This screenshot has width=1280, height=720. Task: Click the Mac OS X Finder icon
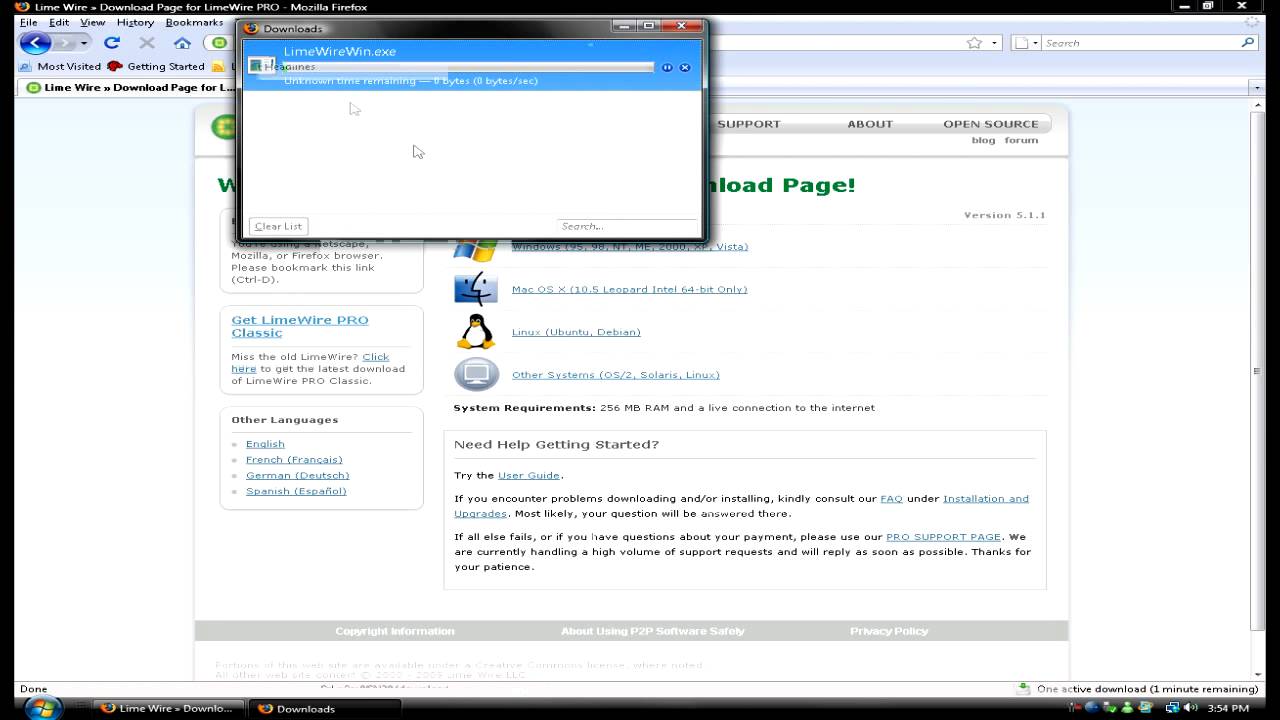476,289
